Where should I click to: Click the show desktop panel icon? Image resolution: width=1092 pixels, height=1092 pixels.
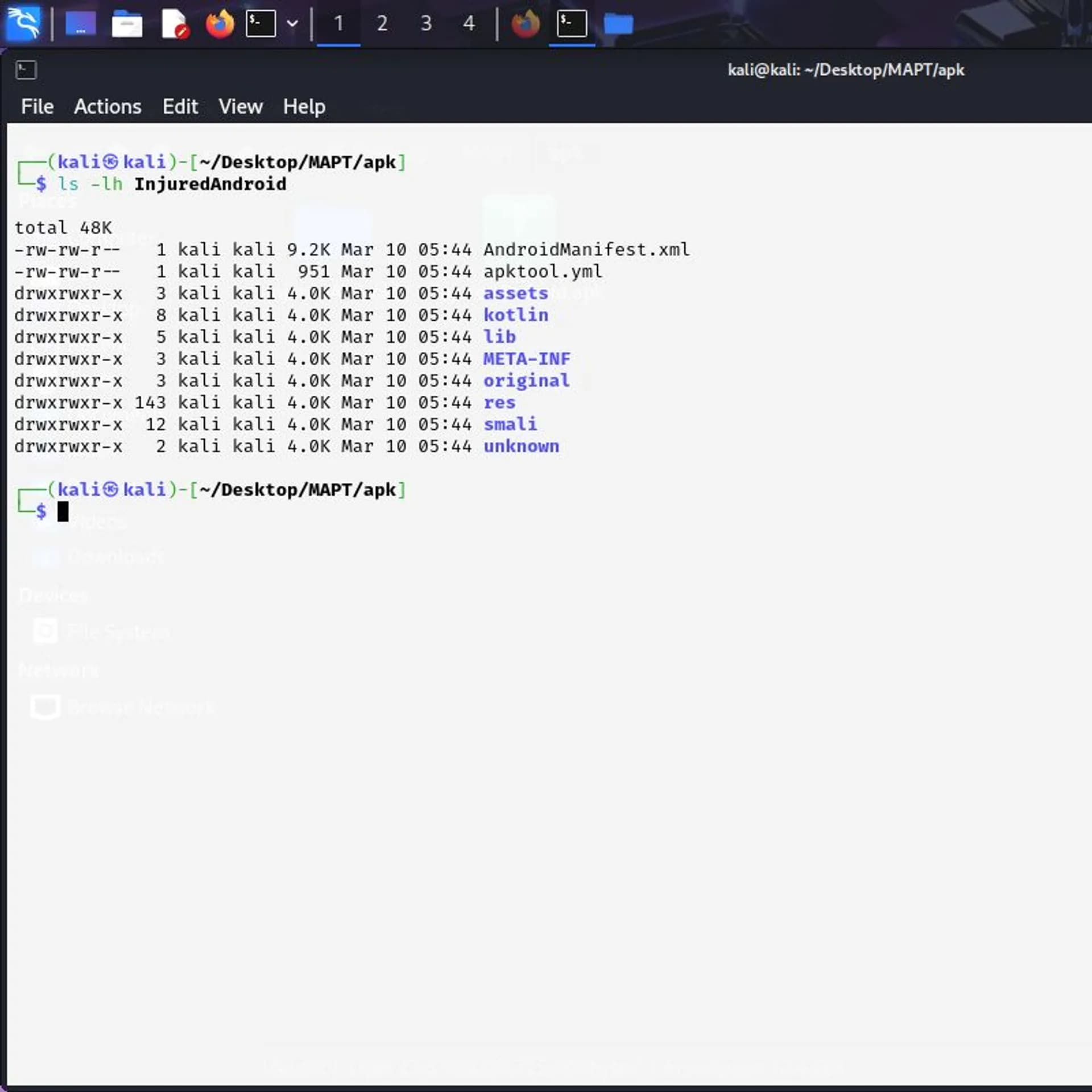(80, 24)
